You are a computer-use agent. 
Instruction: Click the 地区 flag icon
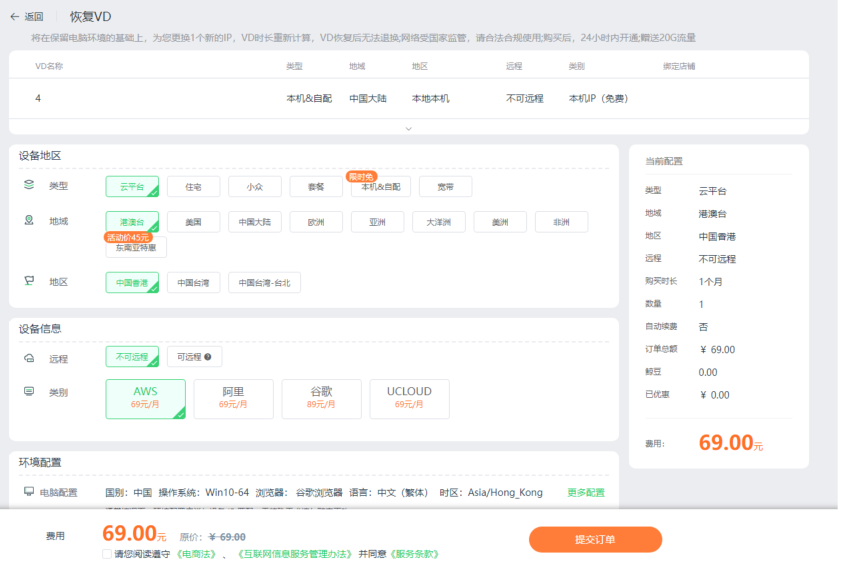(29, 281)
